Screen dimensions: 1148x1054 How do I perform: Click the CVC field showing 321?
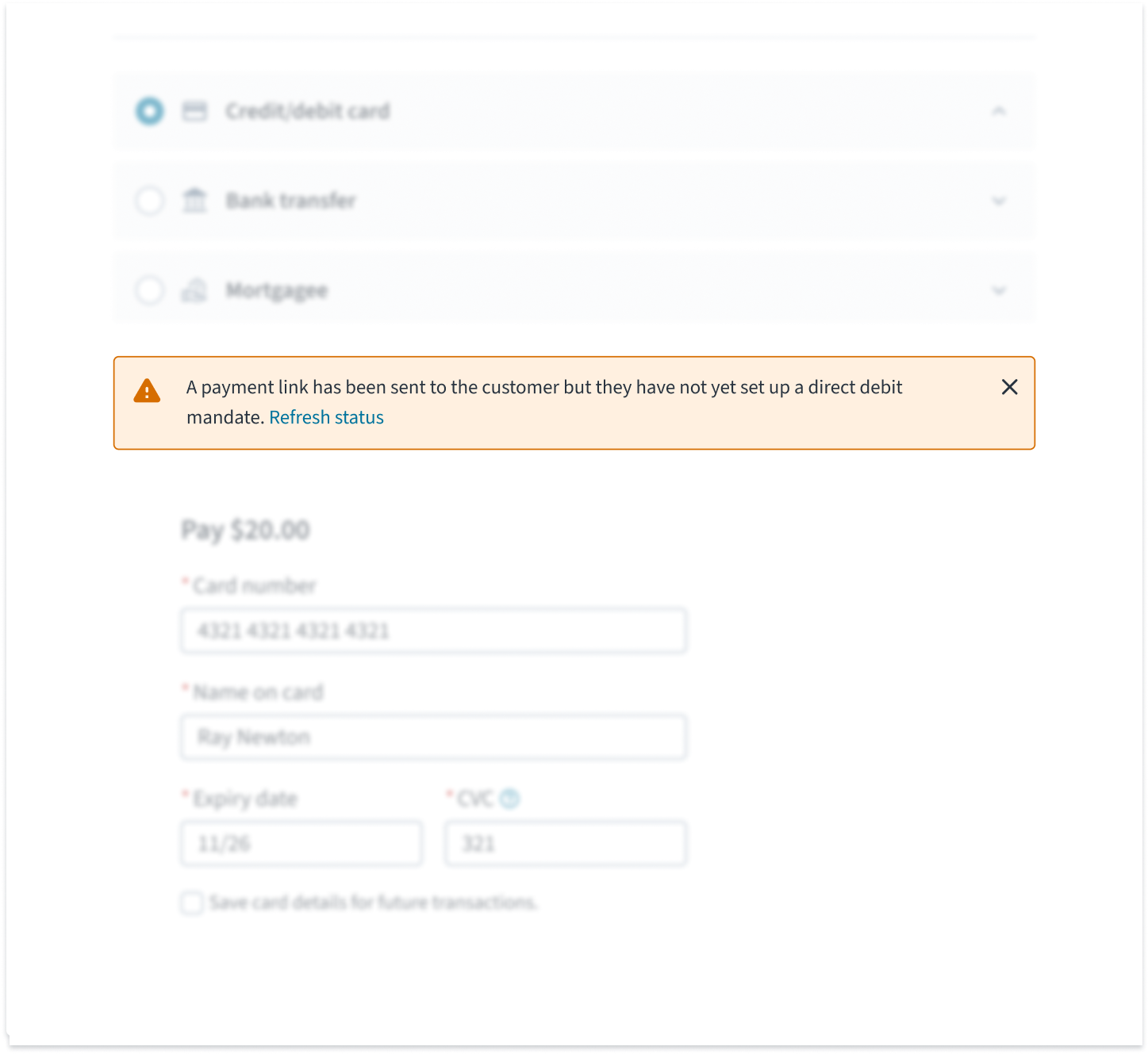565,843
